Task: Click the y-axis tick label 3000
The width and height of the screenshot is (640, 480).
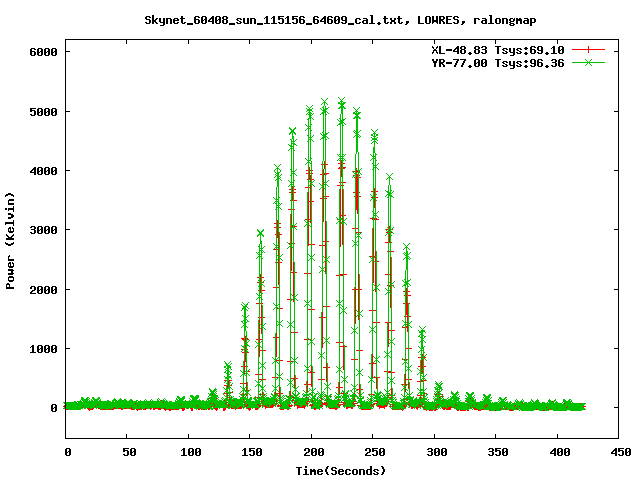Action: (x=43, y=230)
